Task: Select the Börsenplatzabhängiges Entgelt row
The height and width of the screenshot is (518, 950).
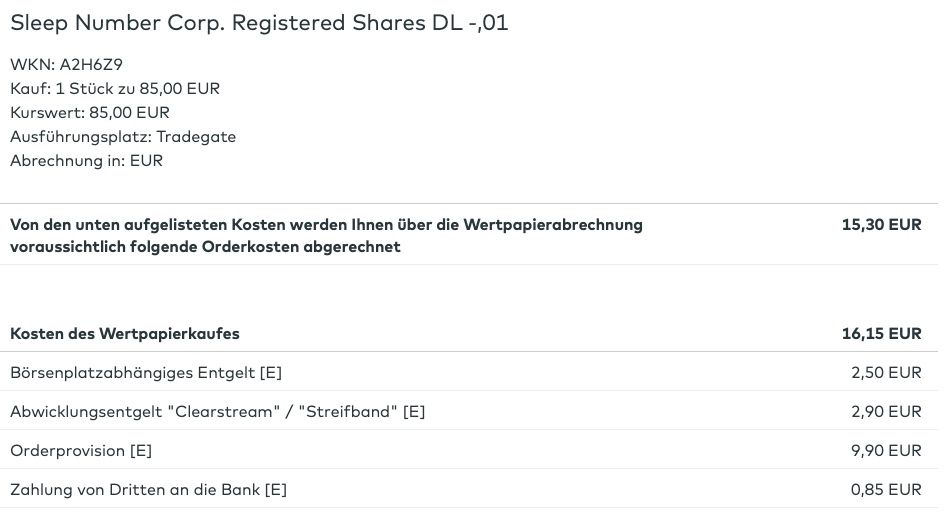Action: [146, 373]
